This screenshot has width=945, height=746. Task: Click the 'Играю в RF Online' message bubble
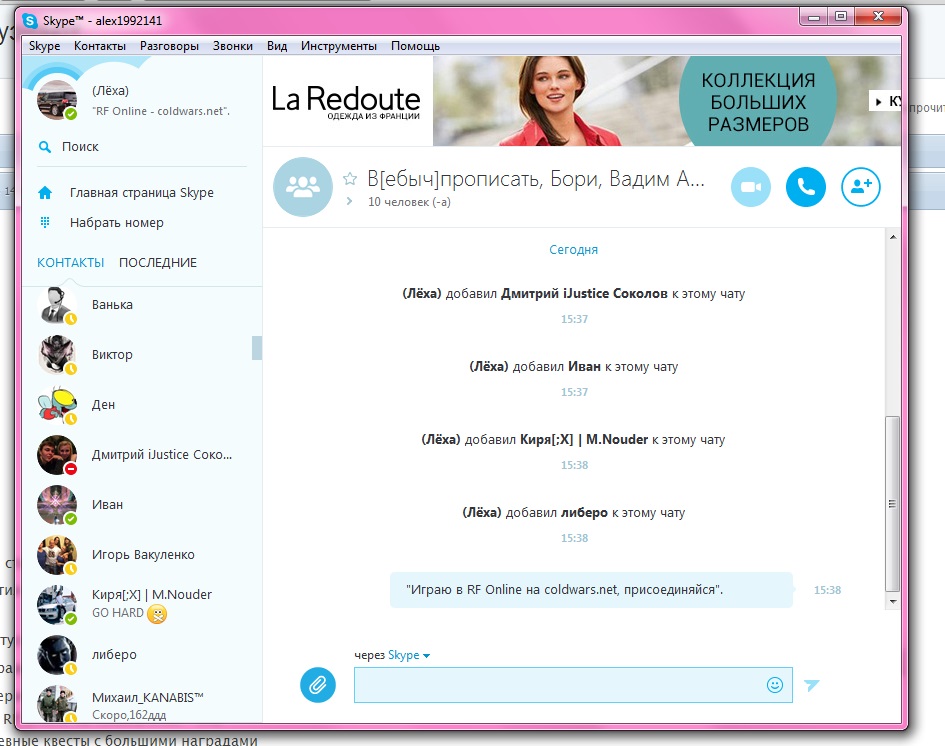click(x=591, y=590)
